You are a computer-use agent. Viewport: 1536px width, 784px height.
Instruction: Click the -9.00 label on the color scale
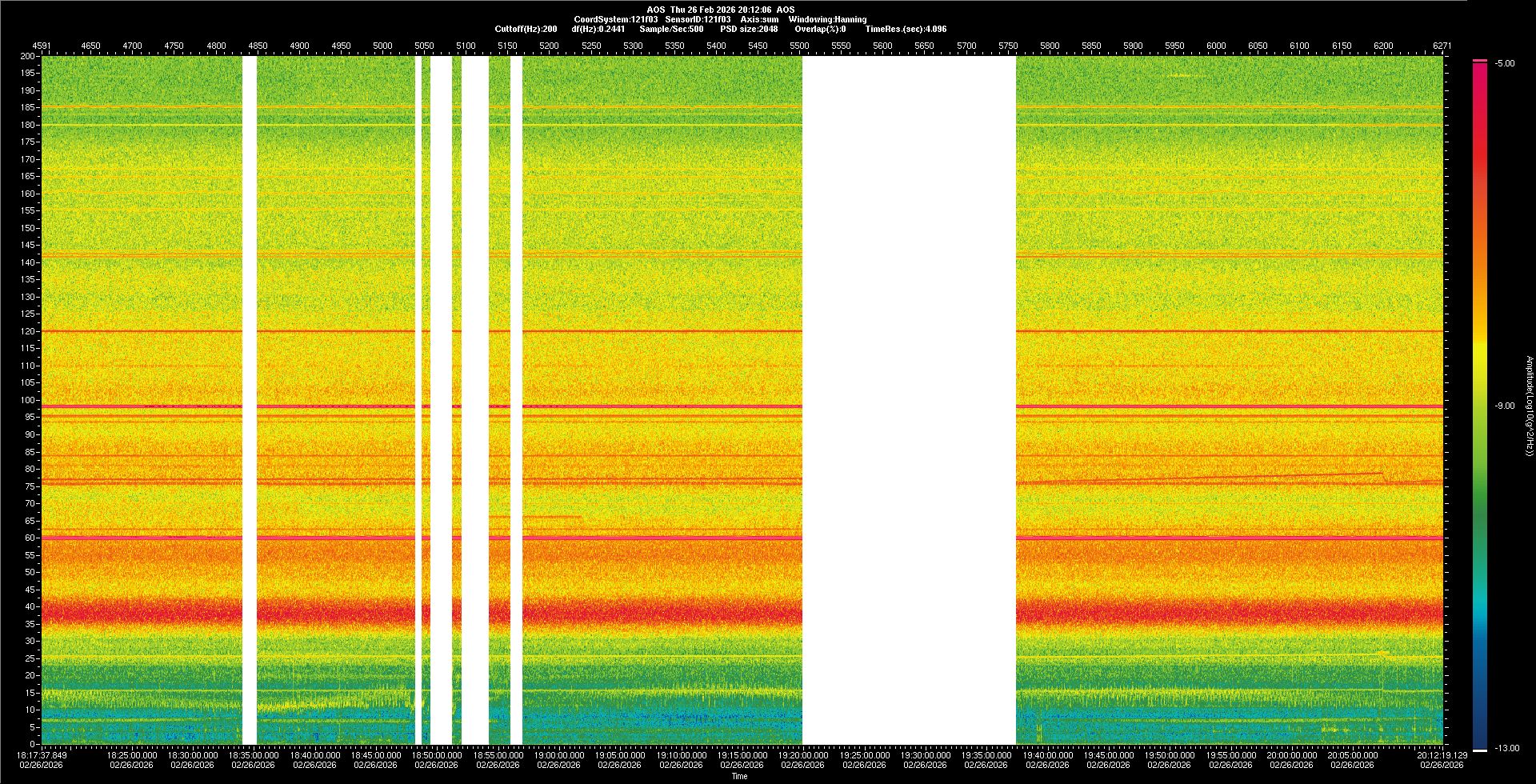coord(1505,406)
